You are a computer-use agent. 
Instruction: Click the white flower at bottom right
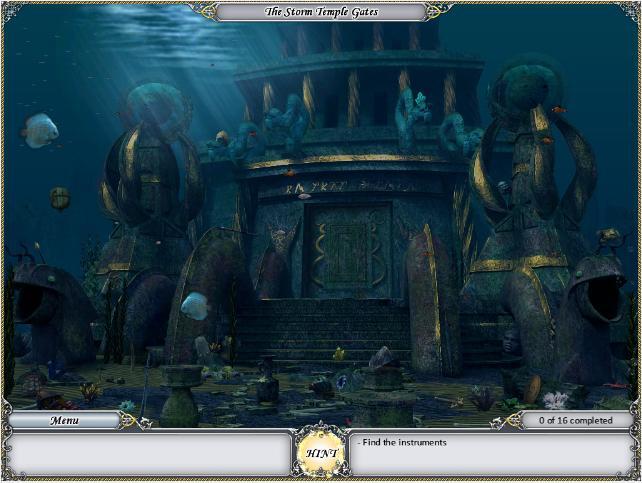pyautogui.click(x=556, y=399)
